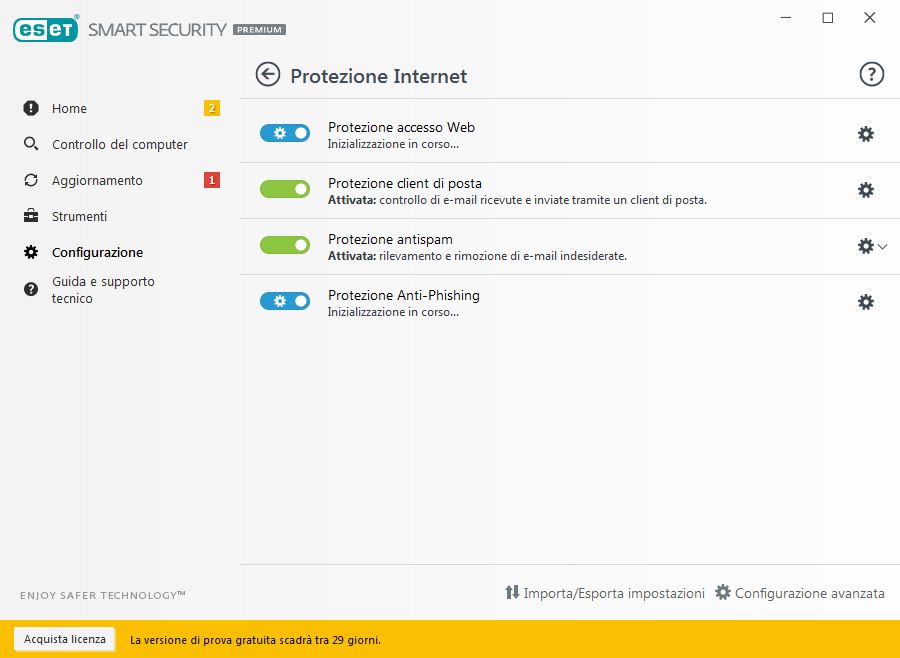Click the gear icon beside Configurazione

31,252
